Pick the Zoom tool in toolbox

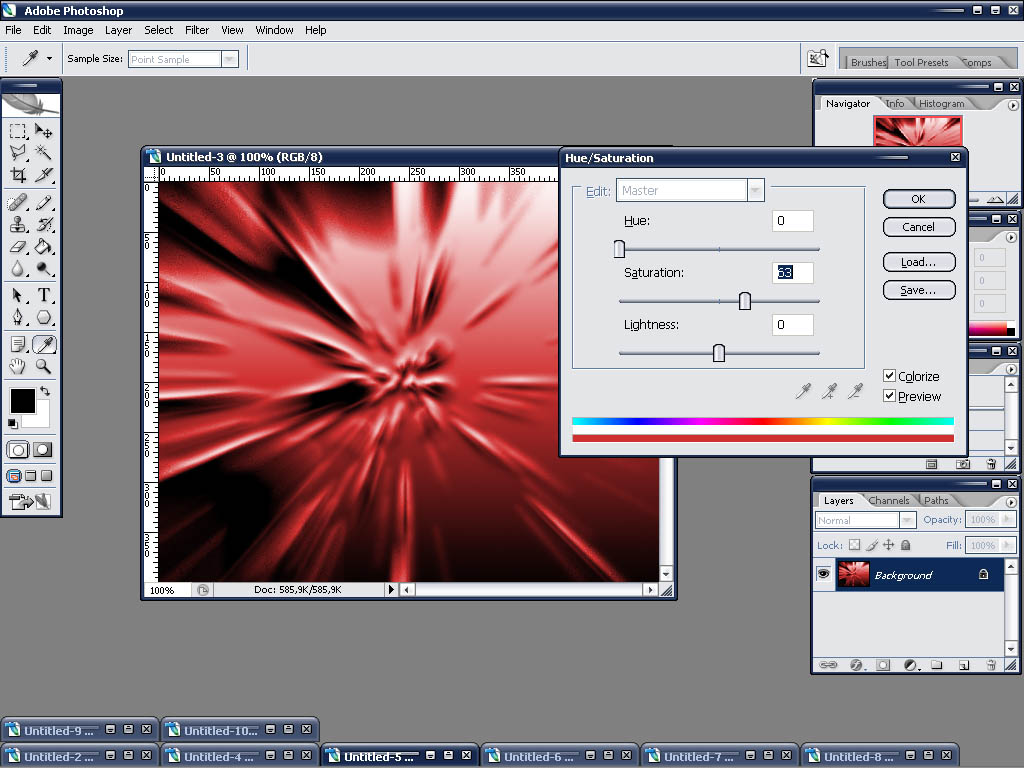pyautogui.click(x=44, y=367)
